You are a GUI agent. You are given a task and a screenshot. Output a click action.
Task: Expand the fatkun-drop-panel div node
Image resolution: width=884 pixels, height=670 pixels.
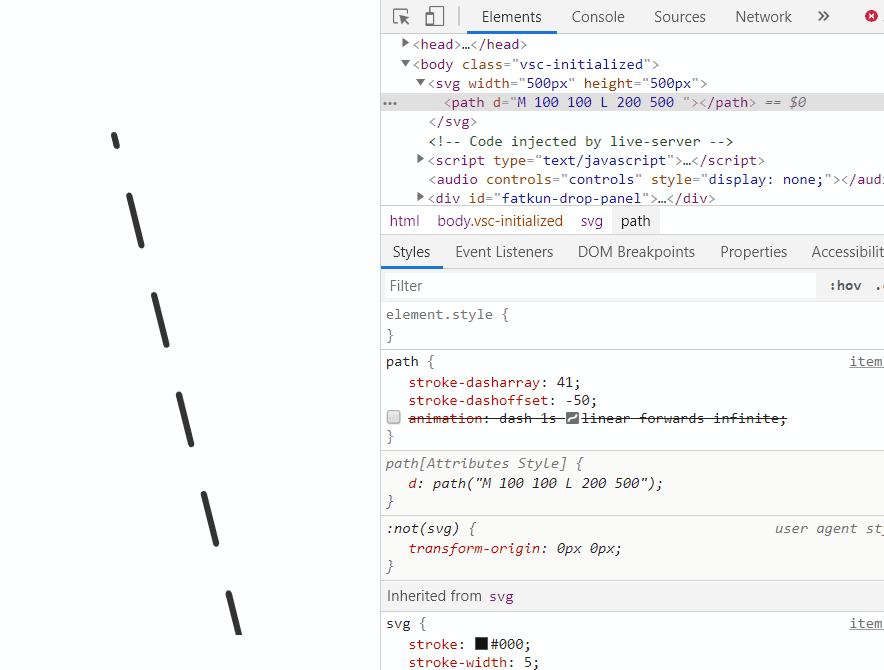(x=421, y=198)
